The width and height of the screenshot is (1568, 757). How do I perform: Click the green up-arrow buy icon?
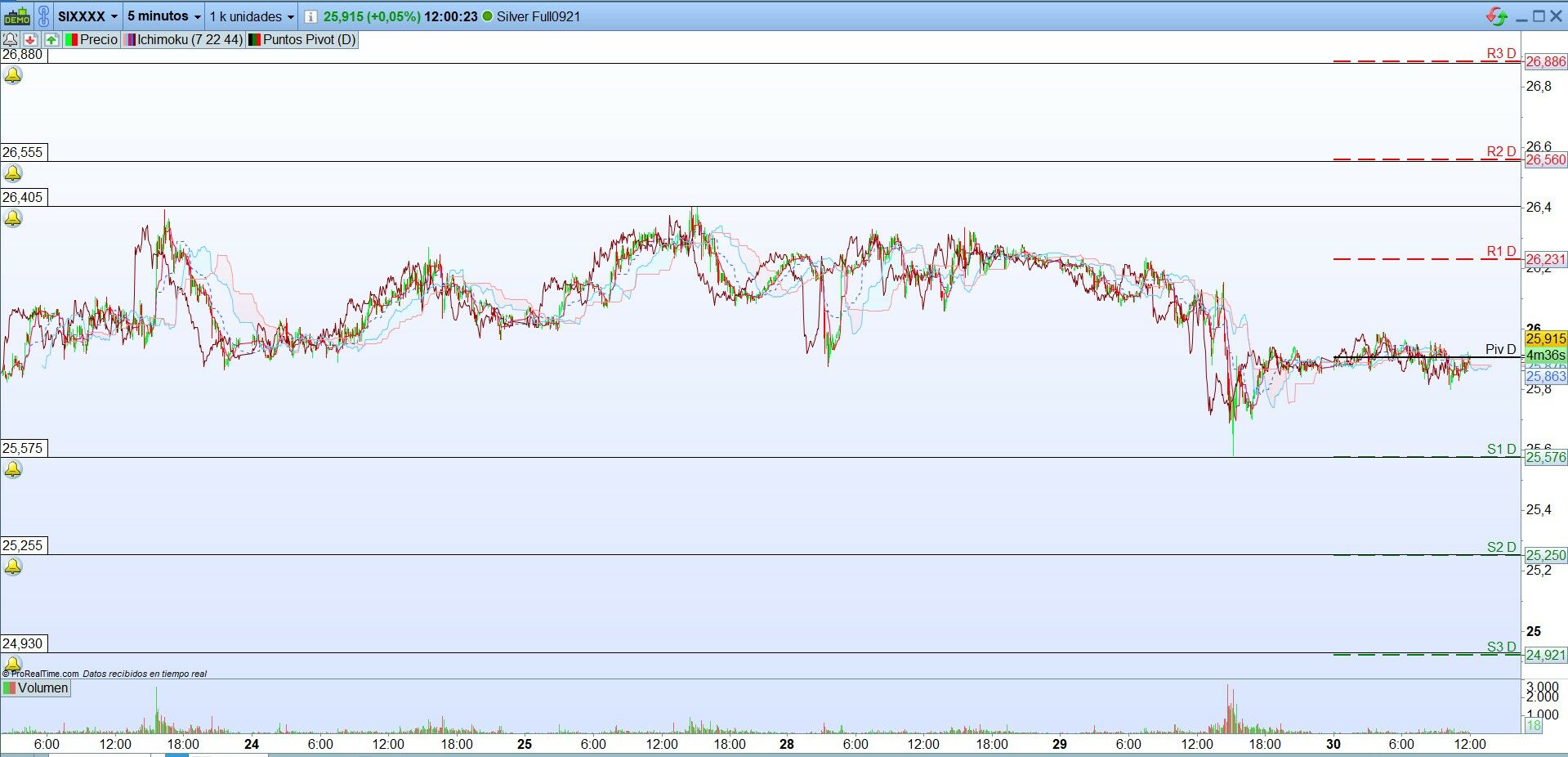point(51,39)
